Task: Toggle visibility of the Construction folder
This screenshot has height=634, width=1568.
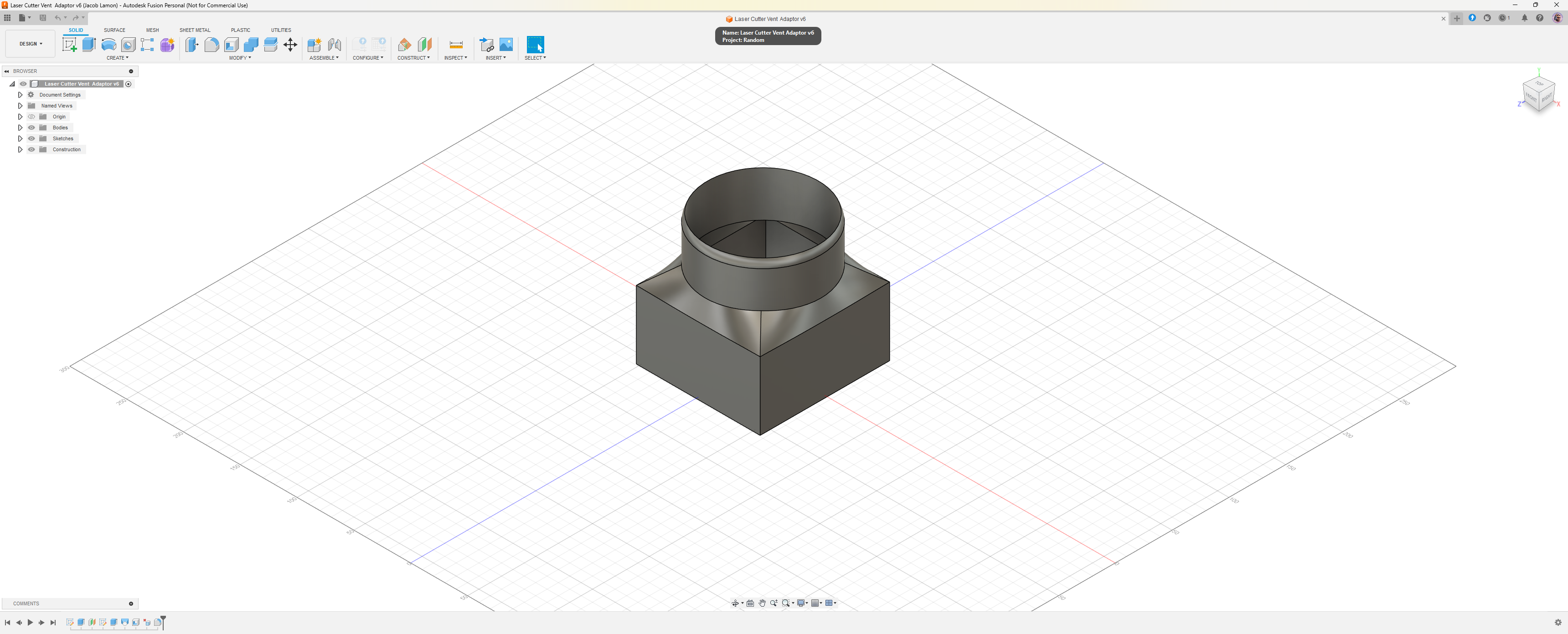Action: pyautogui.click(x=31, y=150)
